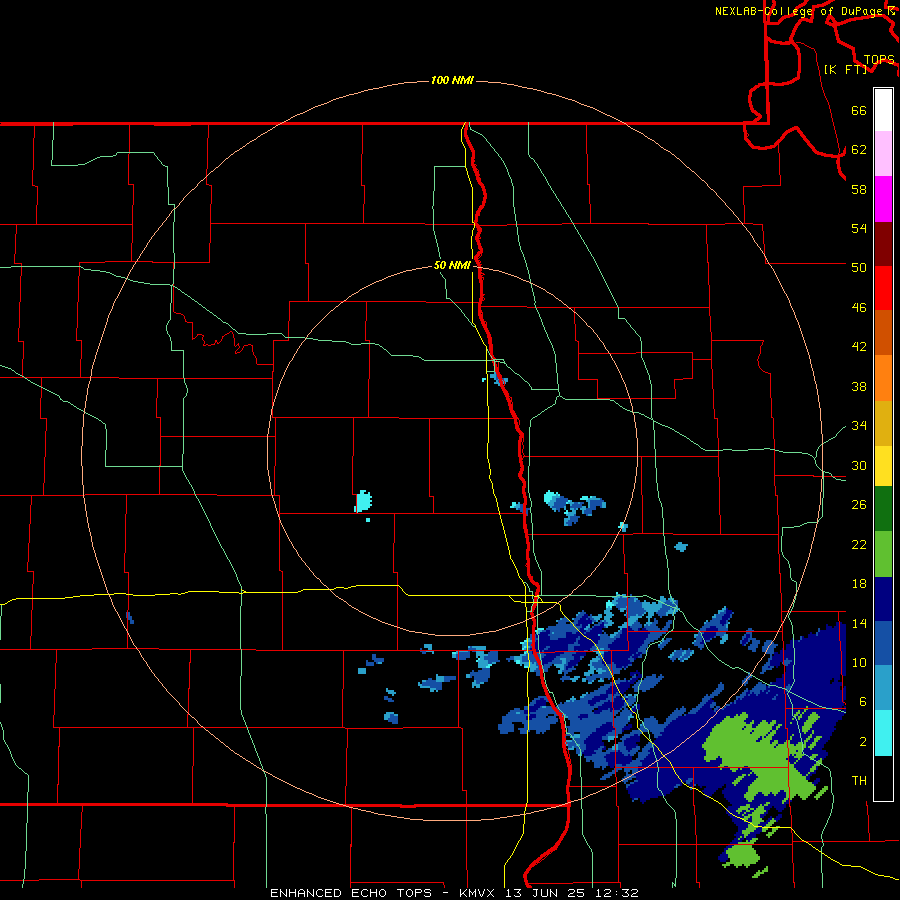The image size is (900, 900).
Task: Click the medium blue legend swatch
Action: [883, 643]
